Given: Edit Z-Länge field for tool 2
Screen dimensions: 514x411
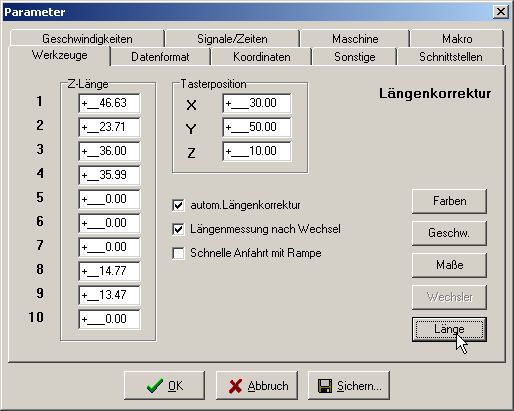Looking at the screenshot, I should [x=109, y=127].
